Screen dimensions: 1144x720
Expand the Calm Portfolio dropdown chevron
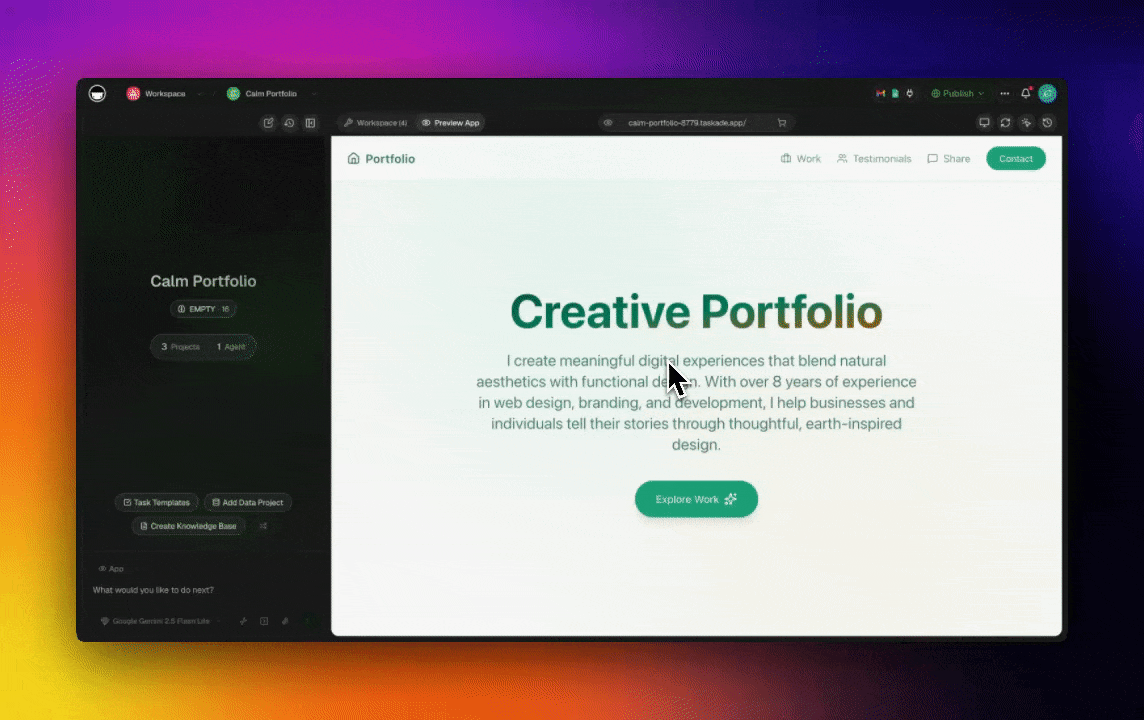click(x=314, y=94)
